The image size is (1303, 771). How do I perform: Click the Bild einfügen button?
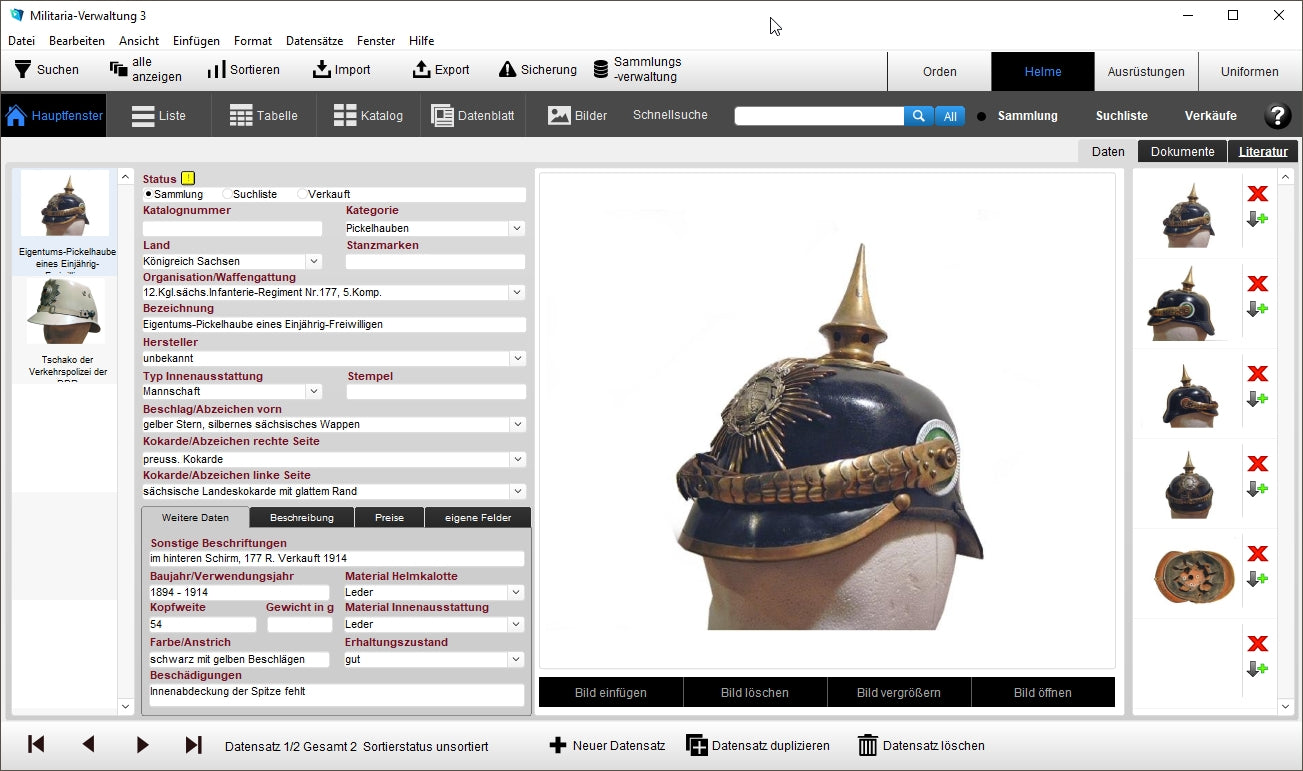tap(610, 692)
